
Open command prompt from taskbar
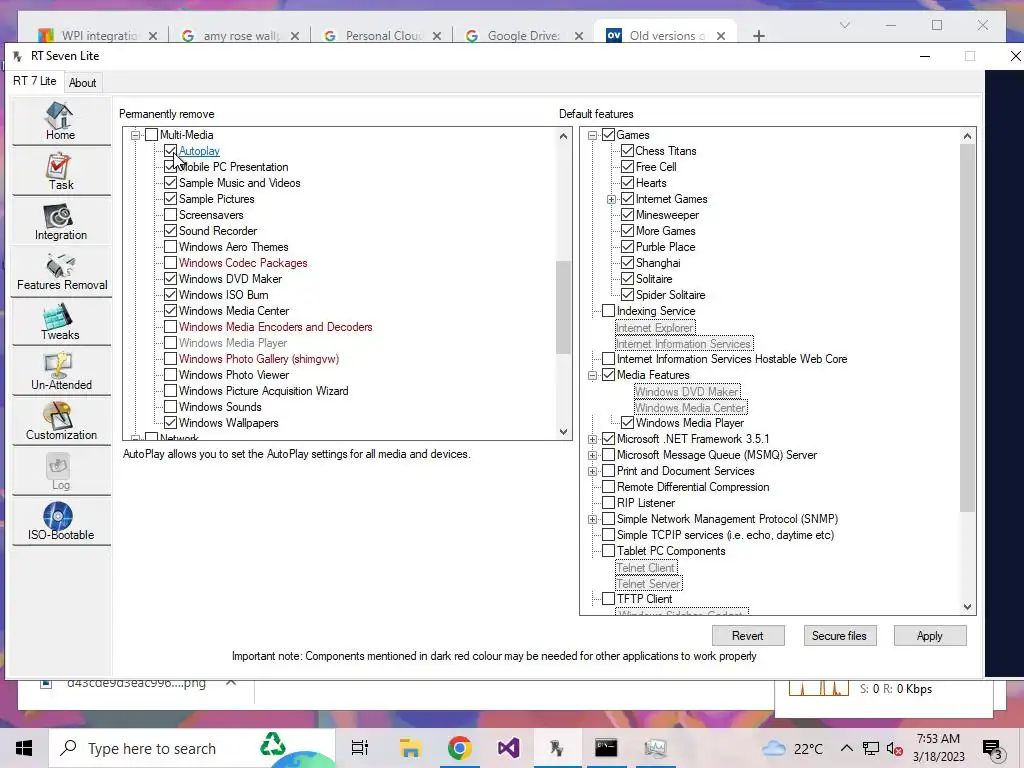tap(606, 748)
